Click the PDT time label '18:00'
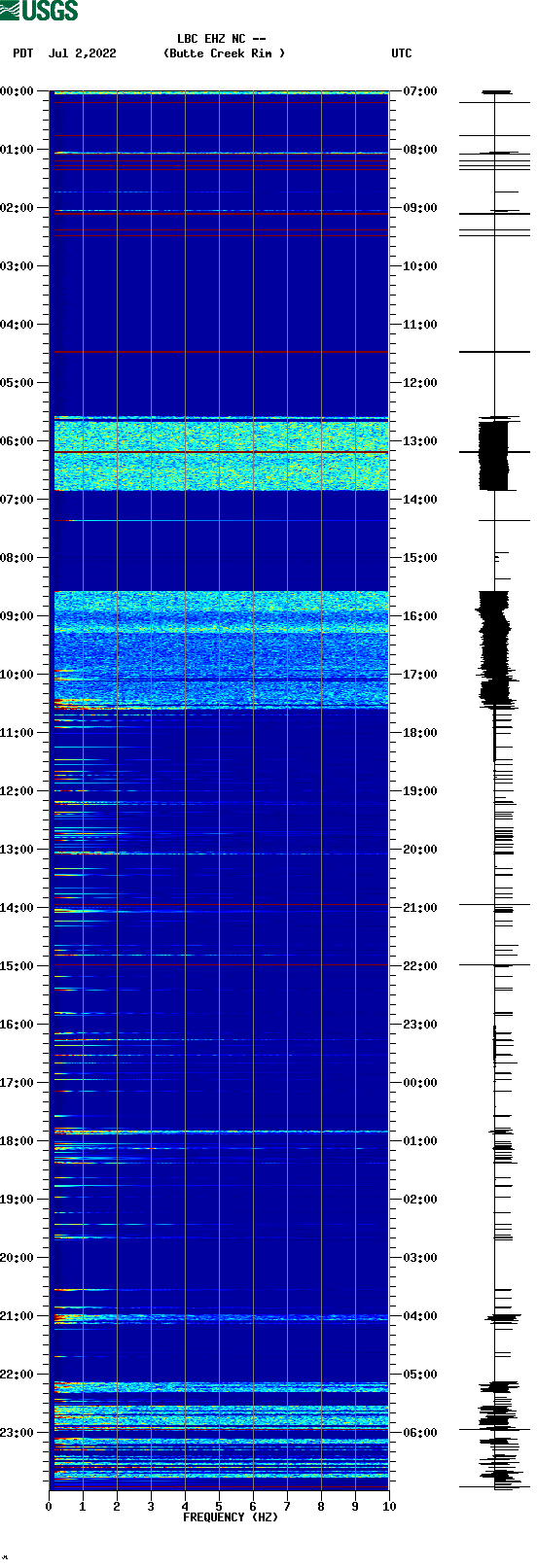 [17, 1141]
